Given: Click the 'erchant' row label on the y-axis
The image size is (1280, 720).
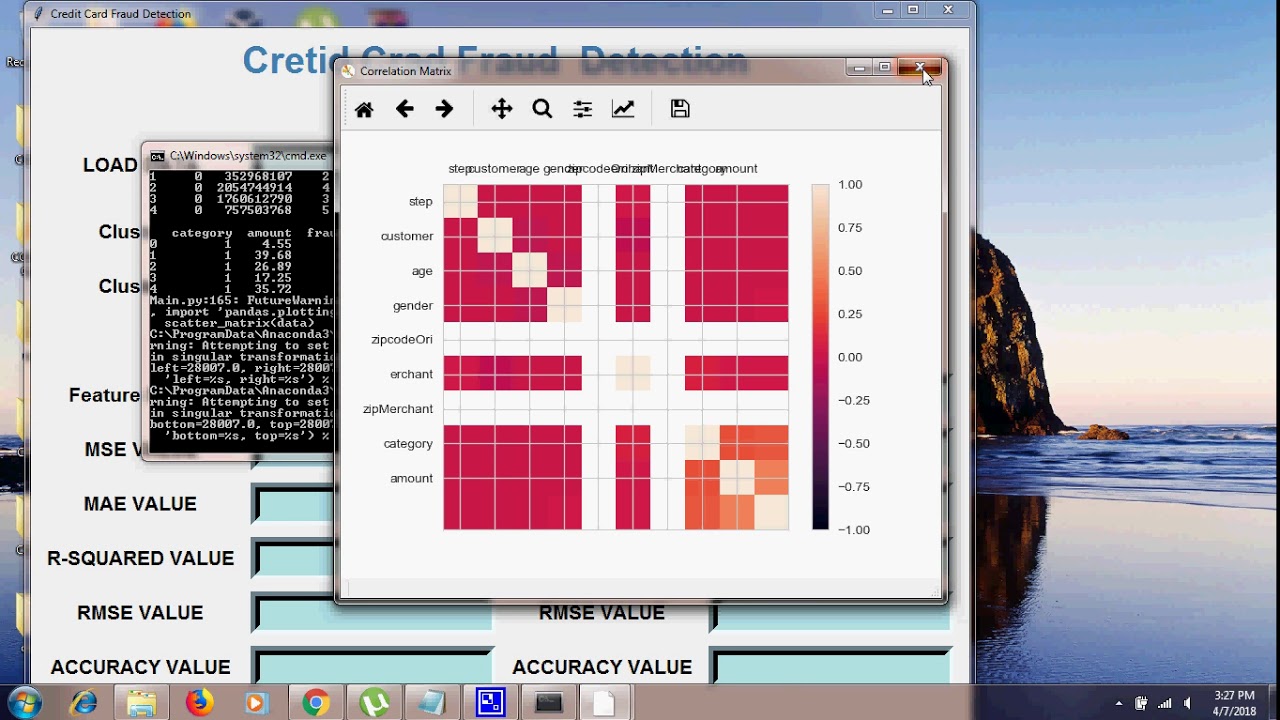Looking at the screenshot, I should (x=411, y=374).
